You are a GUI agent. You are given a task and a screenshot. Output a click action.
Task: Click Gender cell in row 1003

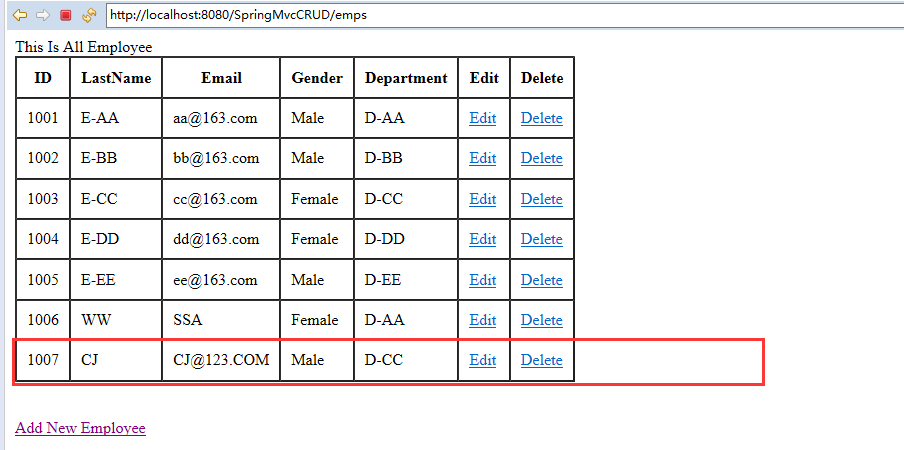(x=317, y=199)
